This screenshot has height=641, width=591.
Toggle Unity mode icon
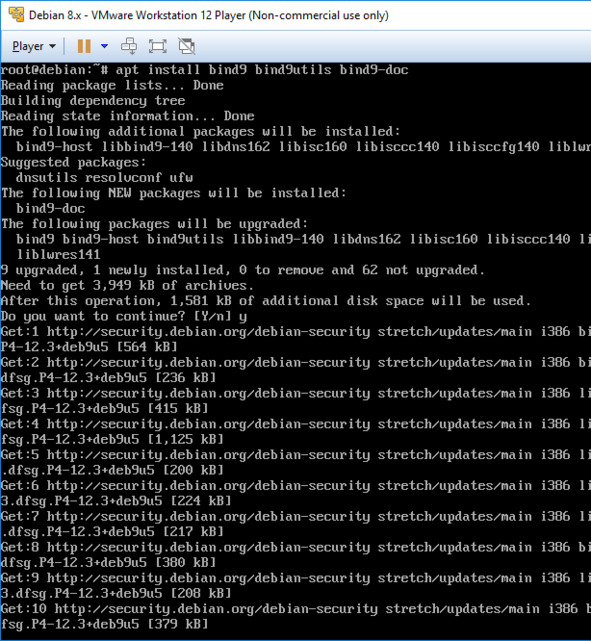coord(187,46)
